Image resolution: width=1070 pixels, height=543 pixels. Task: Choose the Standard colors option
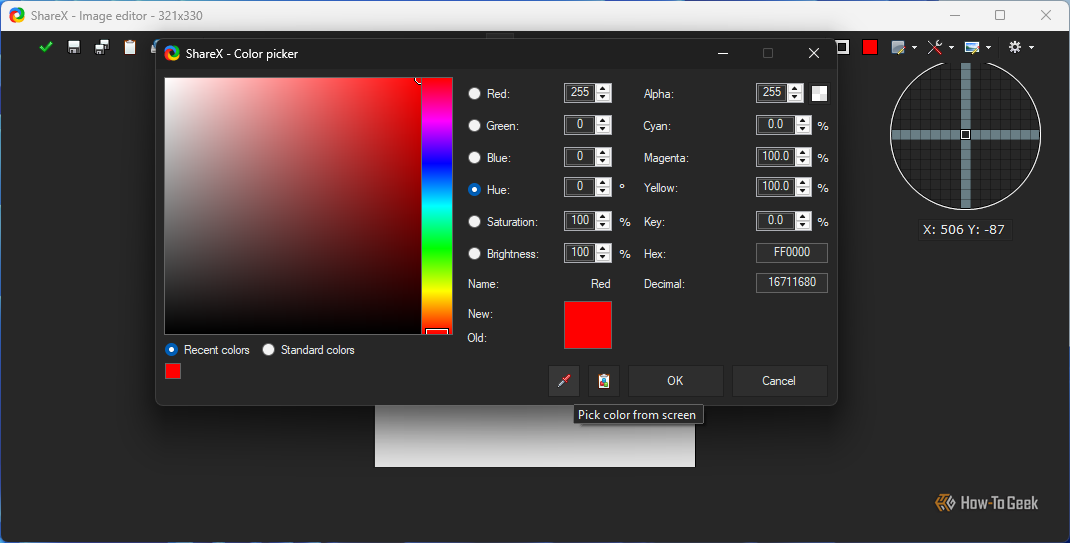pyautogui.click(x=308, y=350)
